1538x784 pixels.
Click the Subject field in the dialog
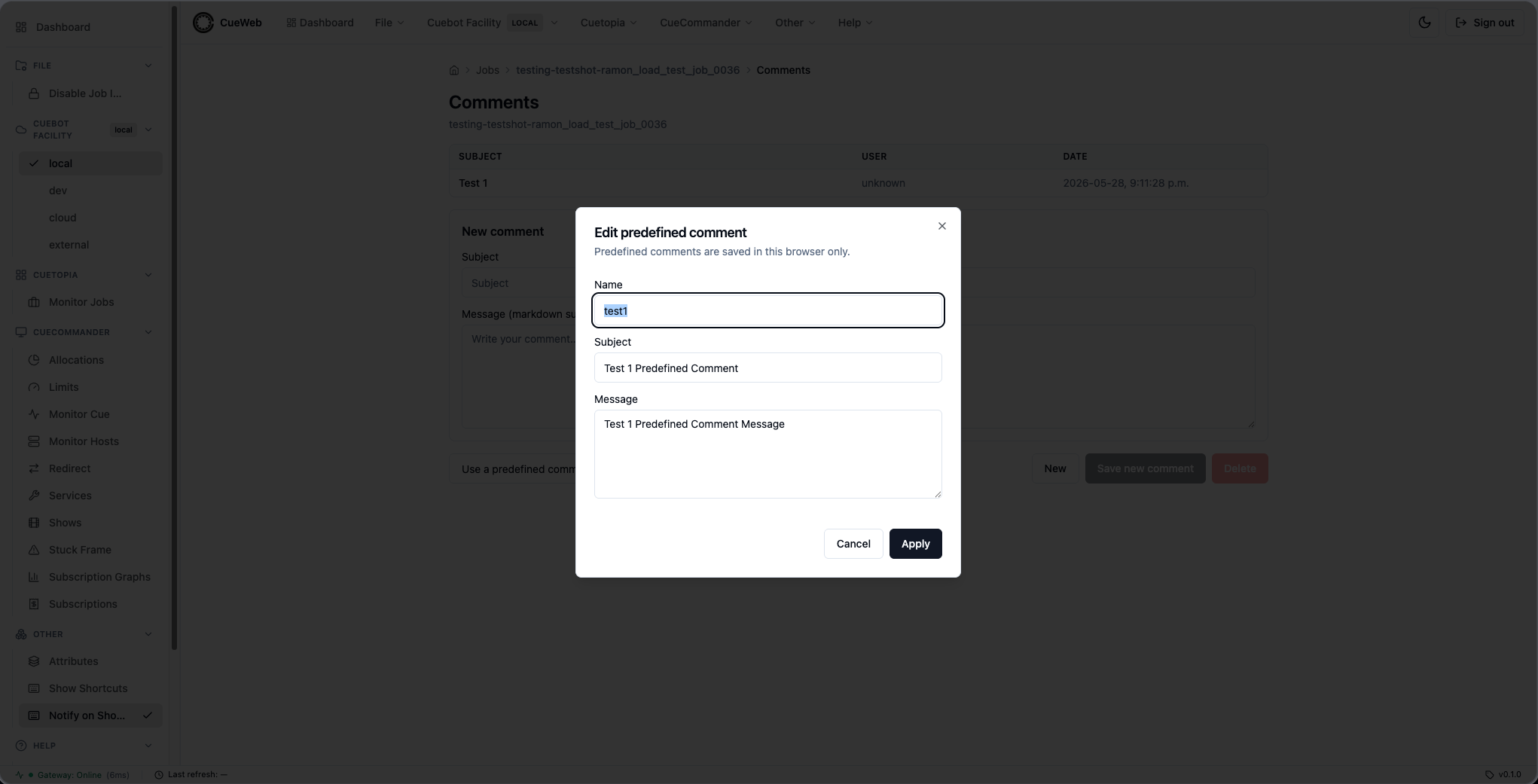pyautogui.click(x=767, y=368)
